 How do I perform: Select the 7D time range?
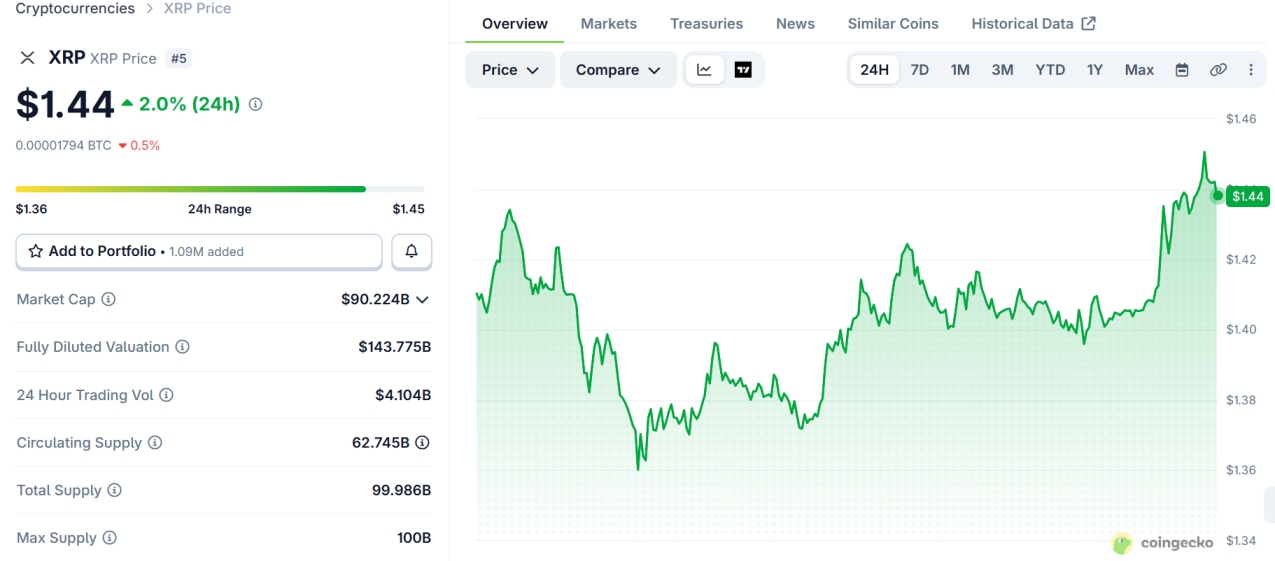tap(919, 70)
